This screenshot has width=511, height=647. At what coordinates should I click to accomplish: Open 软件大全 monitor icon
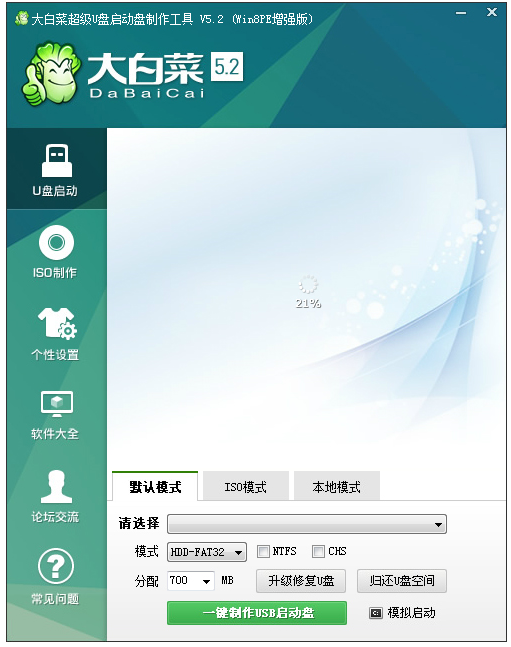click(x=57, y=403)
